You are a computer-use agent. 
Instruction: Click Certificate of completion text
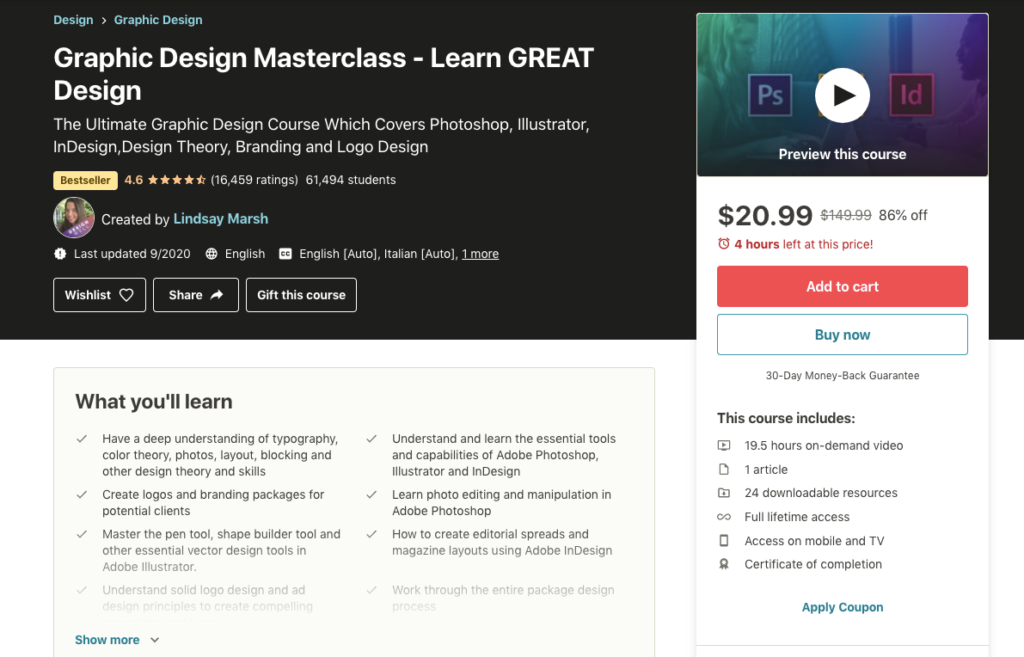tap(813, 564)
